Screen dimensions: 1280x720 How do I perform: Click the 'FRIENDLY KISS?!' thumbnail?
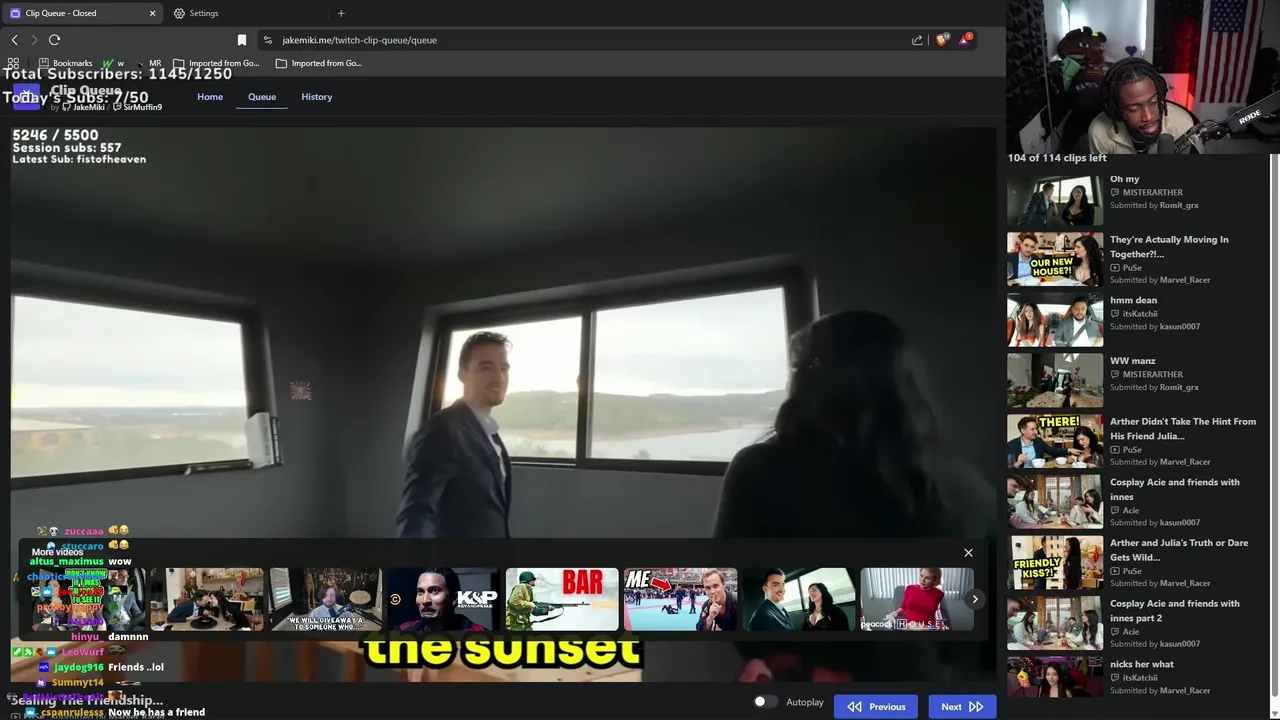pyautogui.click(x=1054, y=562)
